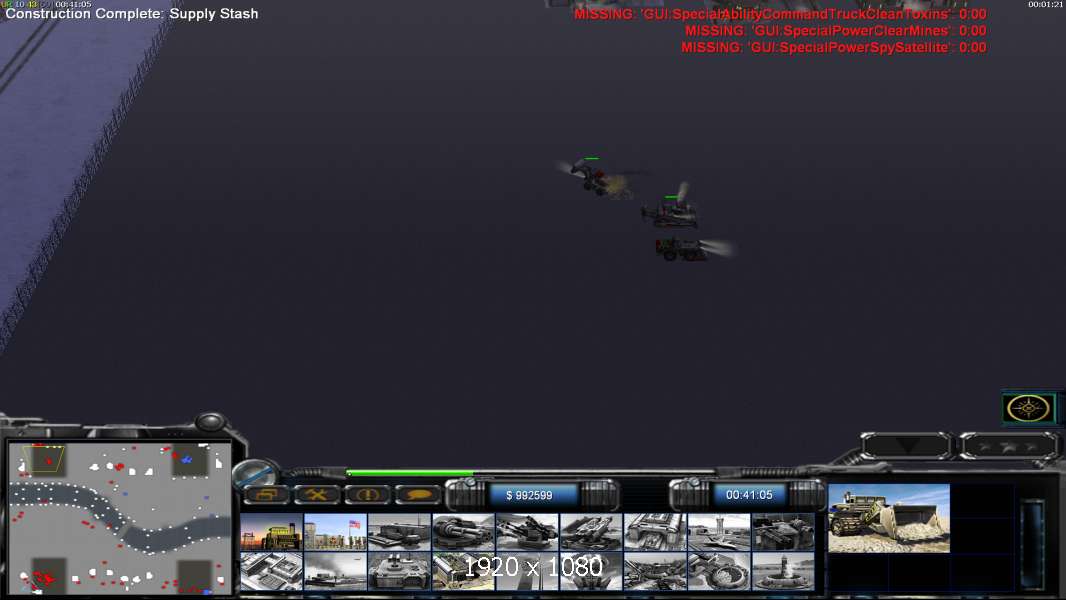Click the 00:41:05 timer in command bar
1066x600 pixels.
pos(749,495)
